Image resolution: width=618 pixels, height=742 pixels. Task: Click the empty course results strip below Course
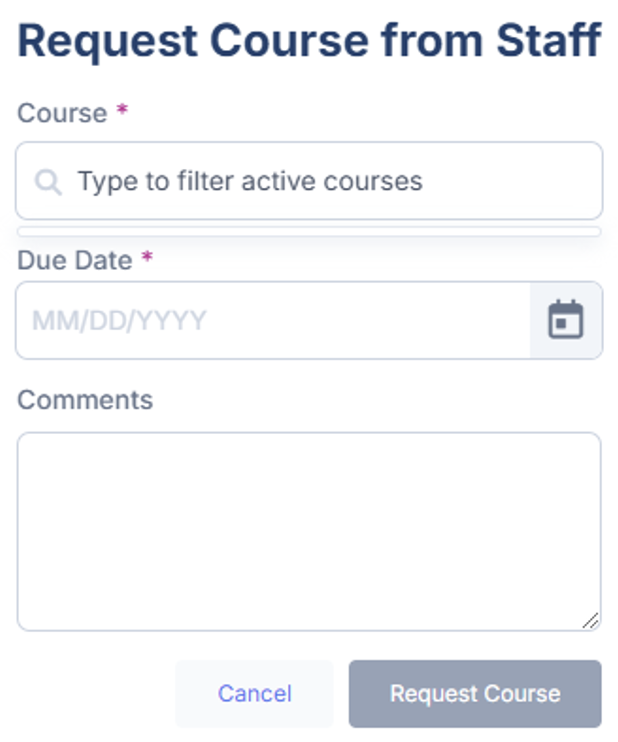tap(309, 232)
